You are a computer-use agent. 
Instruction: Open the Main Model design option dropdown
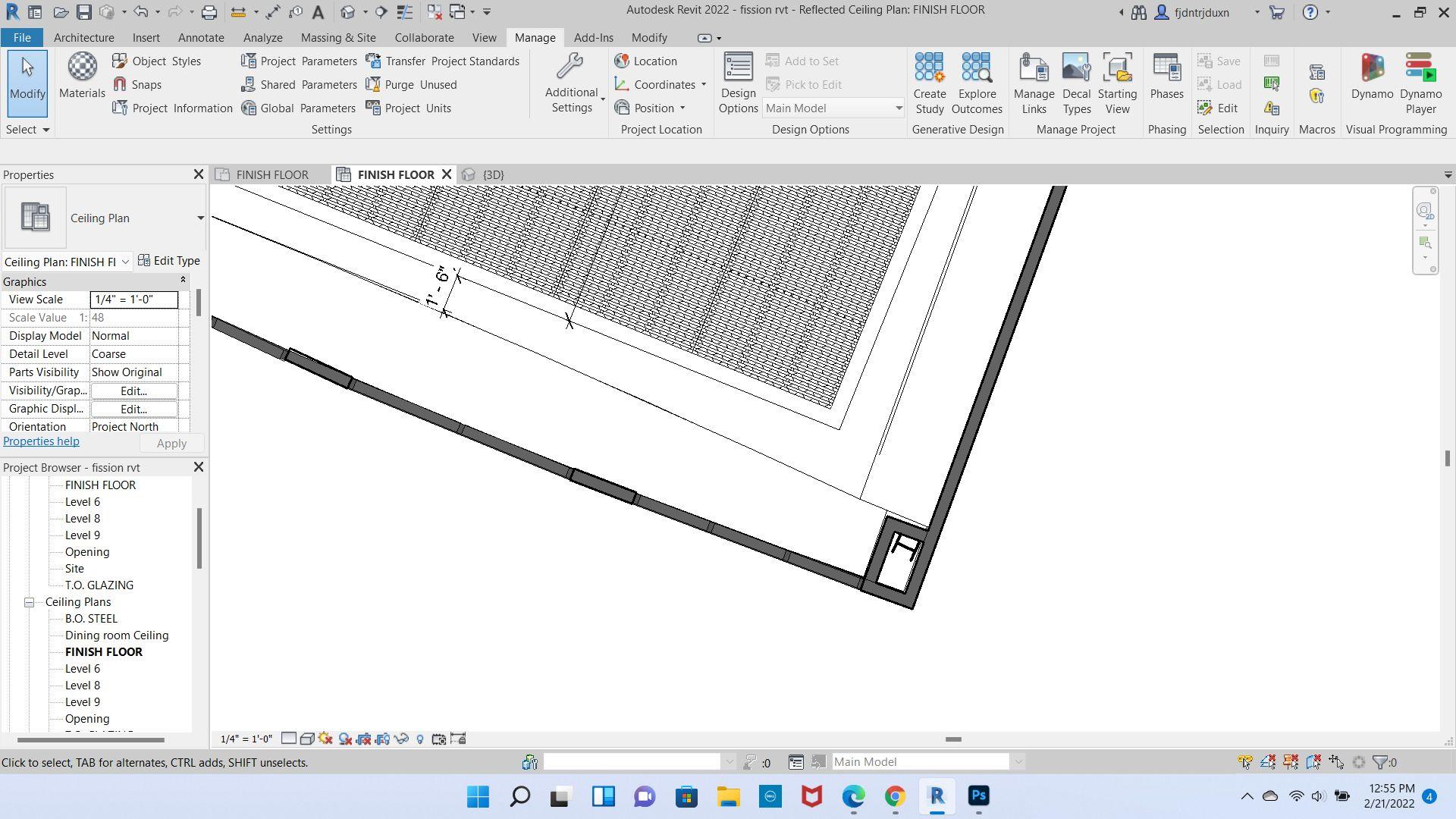(899, 108)
